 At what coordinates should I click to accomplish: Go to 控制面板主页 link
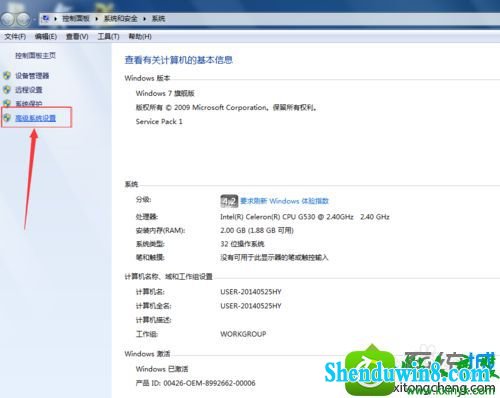(35, 55)
